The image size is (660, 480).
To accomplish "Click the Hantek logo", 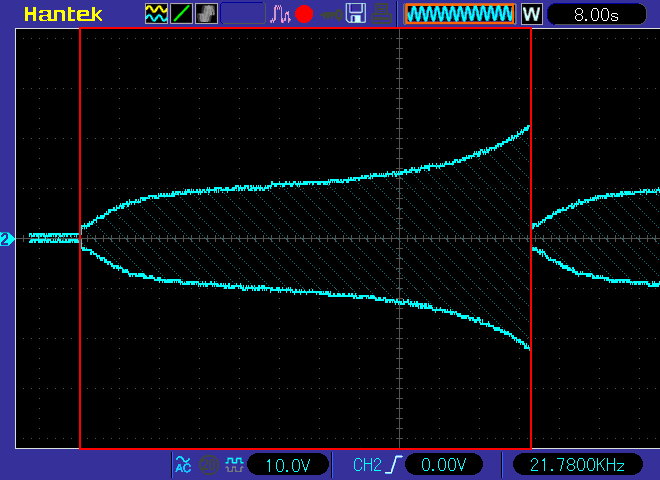I will coord(63,14).
